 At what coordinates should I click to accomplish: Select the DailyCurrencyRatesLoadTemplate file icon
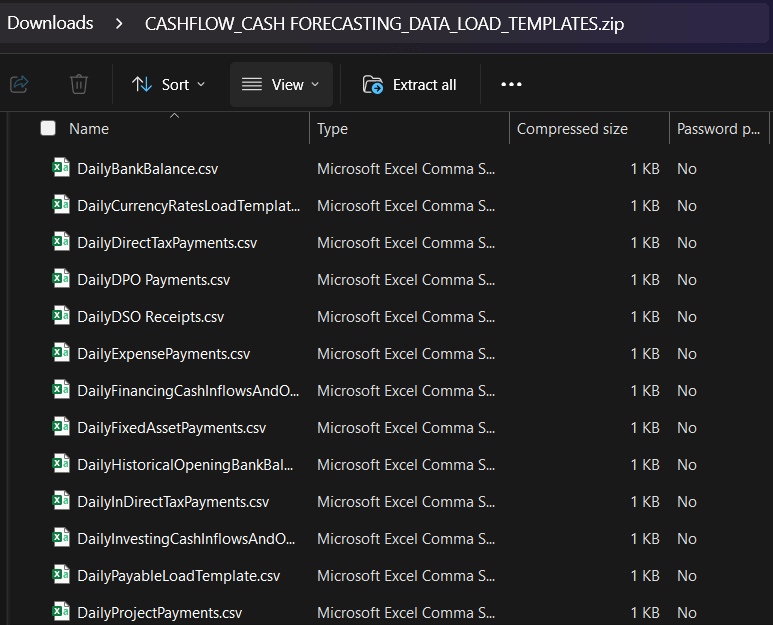pos(61,205)
